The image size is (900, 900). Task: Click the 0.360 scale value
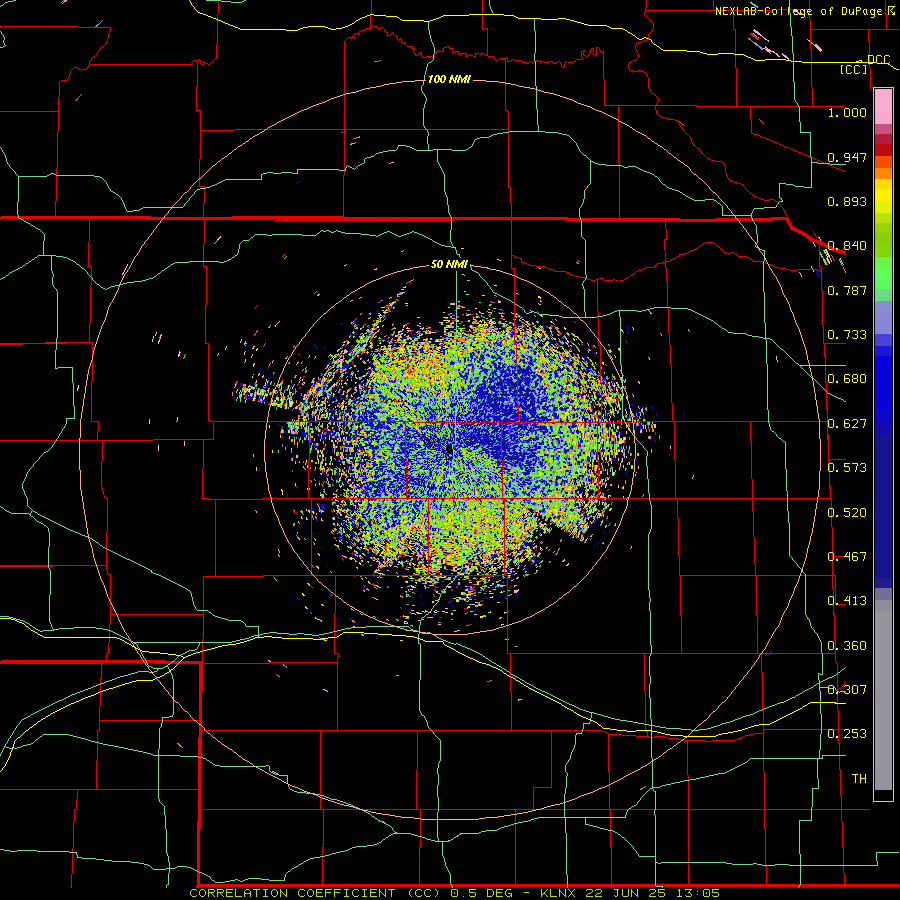click(847, 646)
